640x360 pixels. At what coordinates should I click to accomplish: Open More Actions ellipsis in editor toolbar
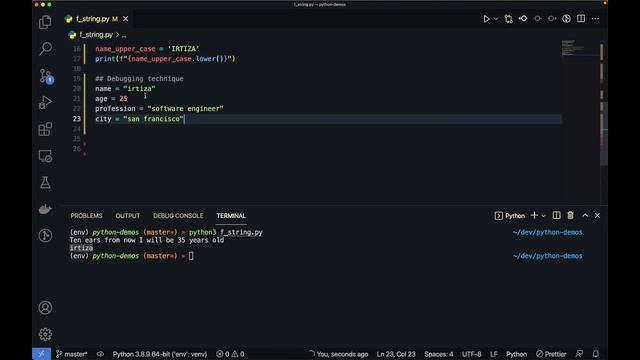pyautogui.click(x=596, y=19)
